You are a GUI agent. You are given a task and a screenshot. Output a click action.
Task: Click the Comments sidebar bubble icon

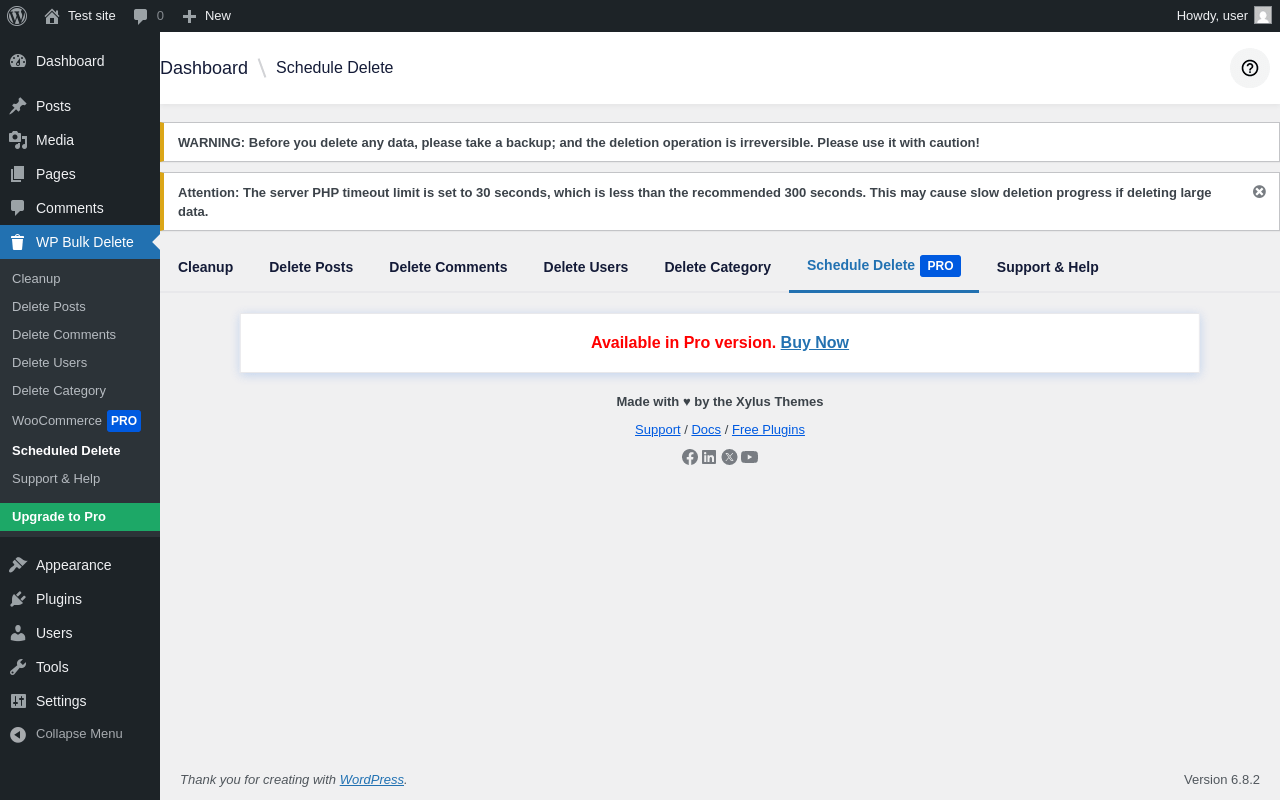pyautogui.click(x=18, y=208)
